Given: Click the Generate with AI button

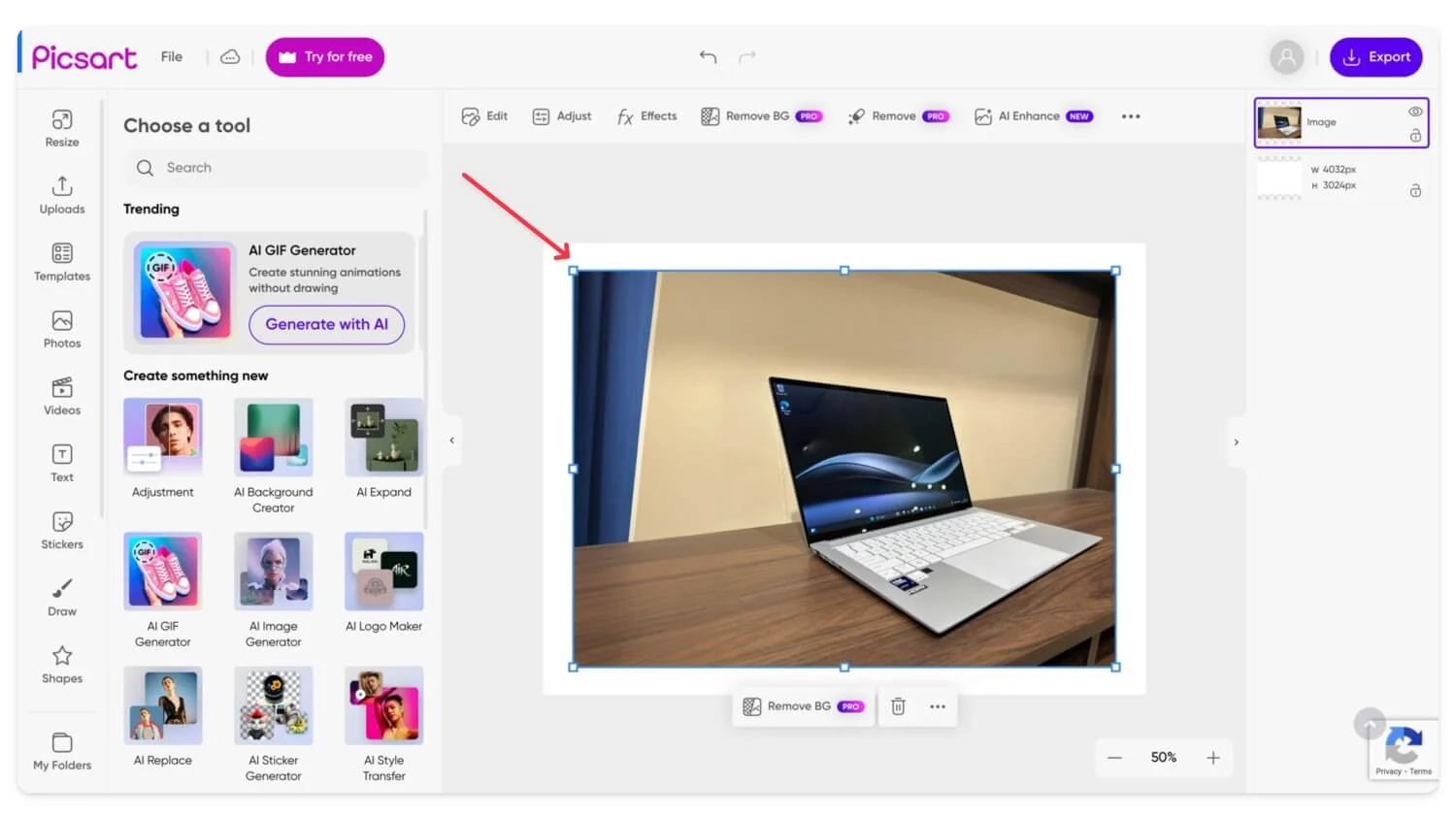Looking at the screenshot, I should point(326,324).
